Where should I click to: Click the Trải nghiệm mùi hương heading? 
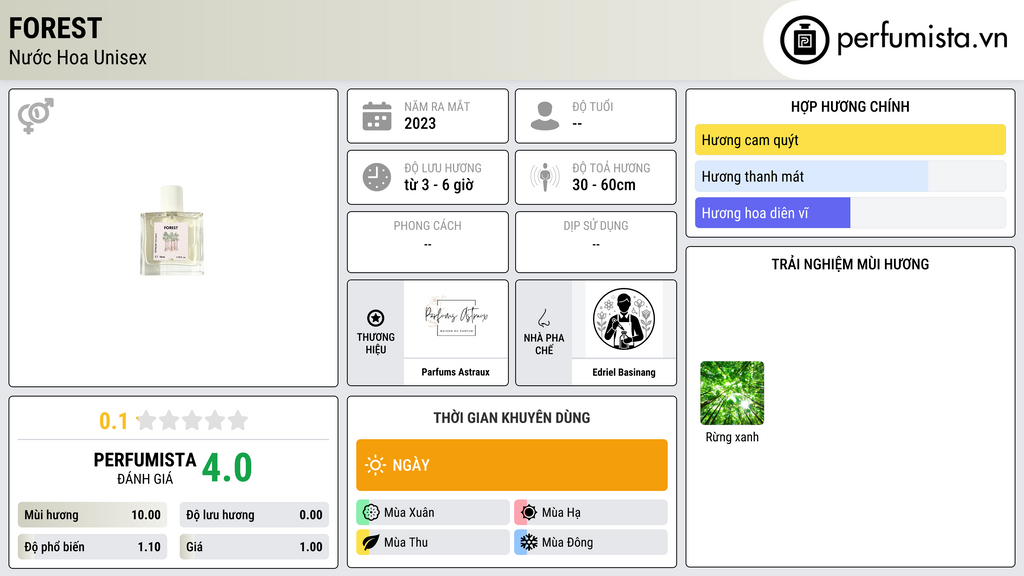point(850,264)
